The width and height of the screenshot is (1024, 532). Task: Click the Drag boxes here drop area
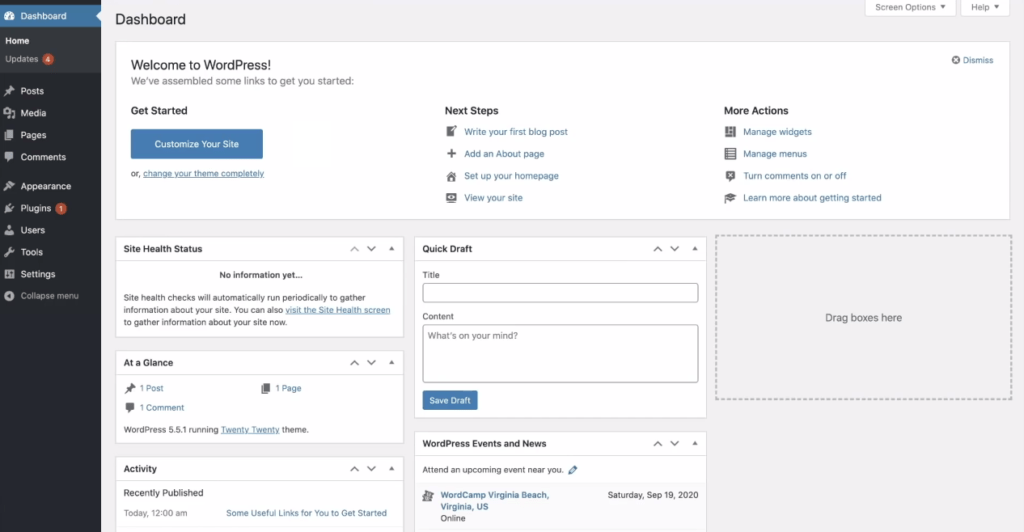(x=863, y=317)
